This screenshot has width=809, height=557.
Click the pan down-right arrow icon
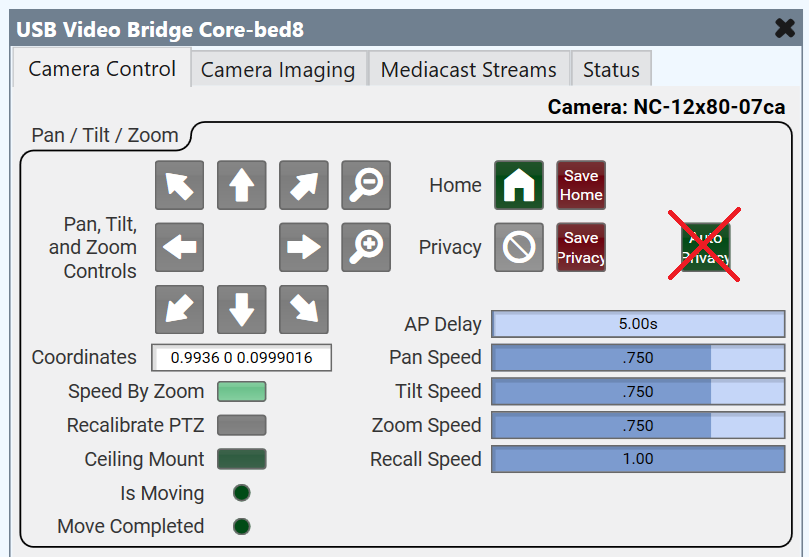304,309
